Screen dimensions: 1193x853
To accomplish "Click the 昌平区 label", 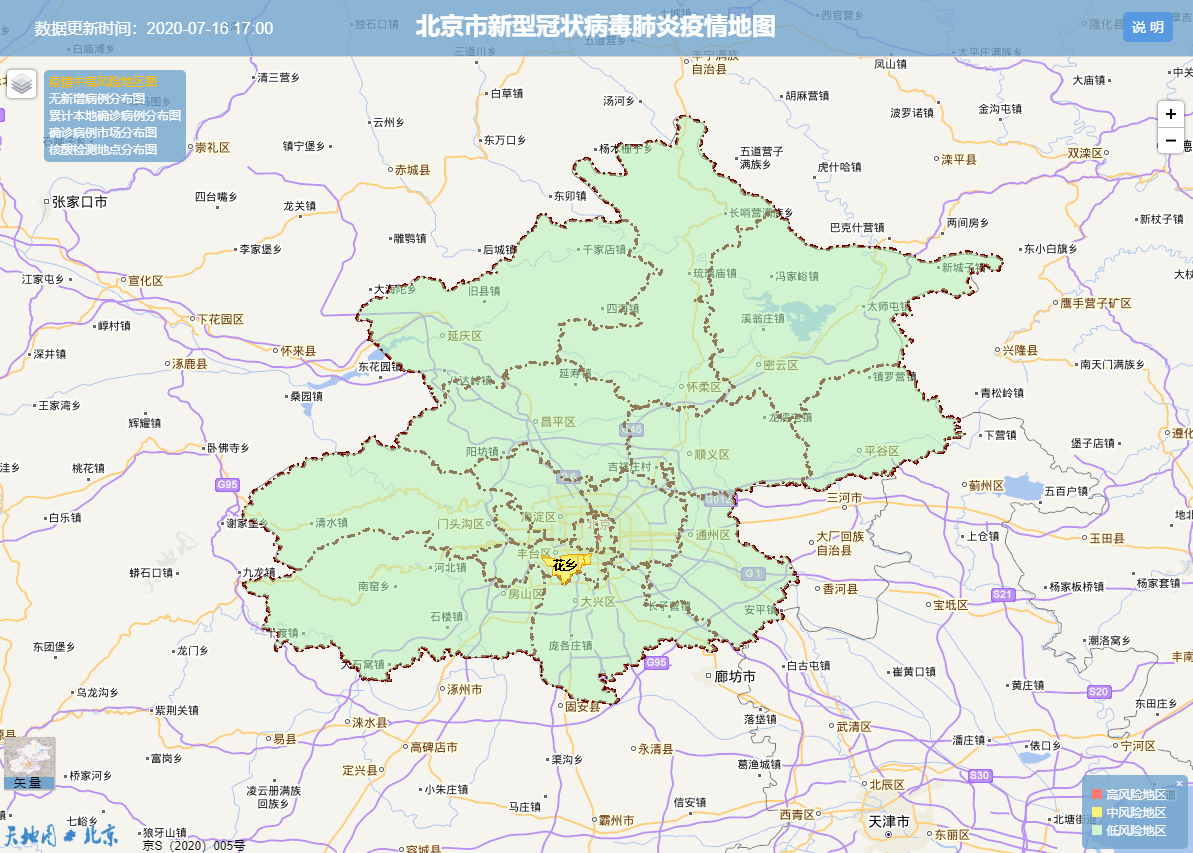I will coord(558,422).
